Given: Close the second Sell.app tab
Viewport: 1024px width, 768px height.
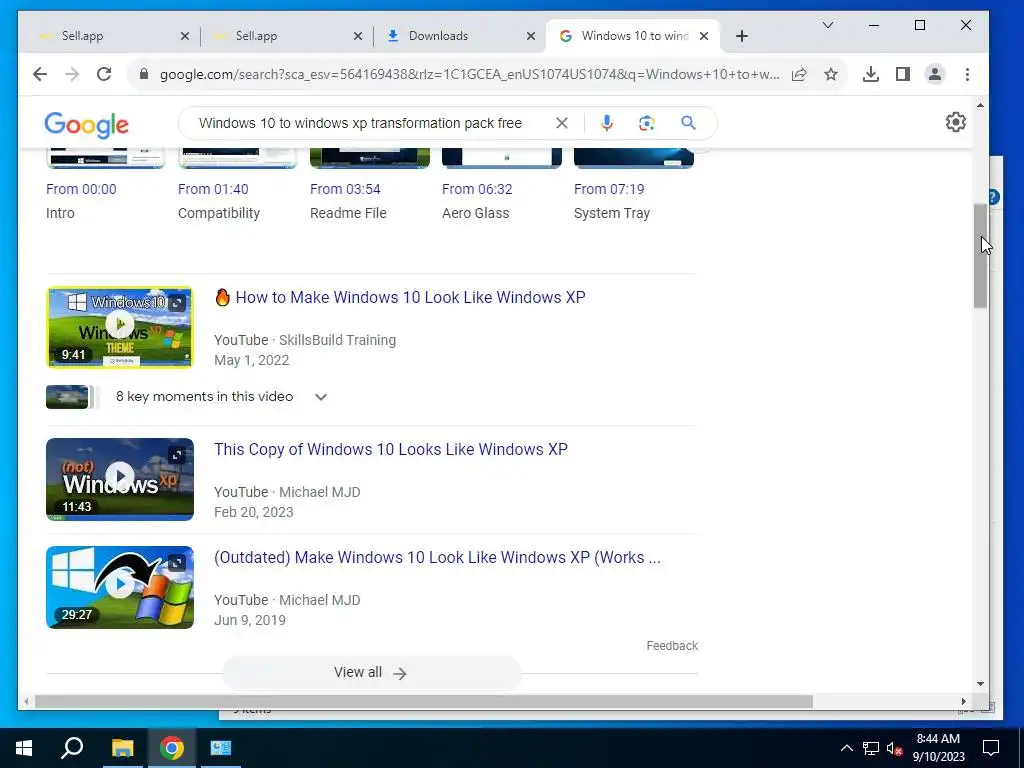Looking at the screenshot, I should (x=358, y=36).
